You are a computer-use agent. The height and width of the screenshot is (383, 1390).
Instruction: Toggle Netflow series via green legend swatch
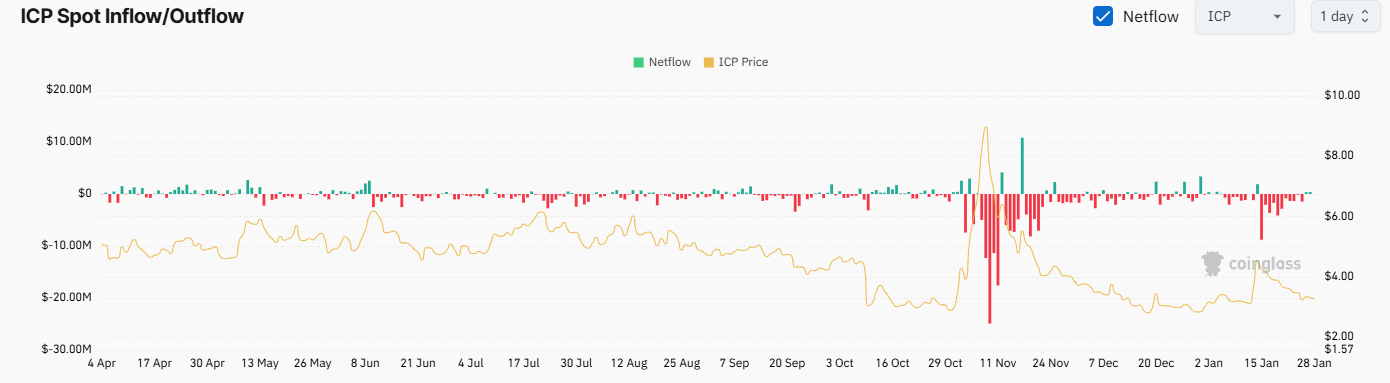pyautogui.click(x=638, y=62)
